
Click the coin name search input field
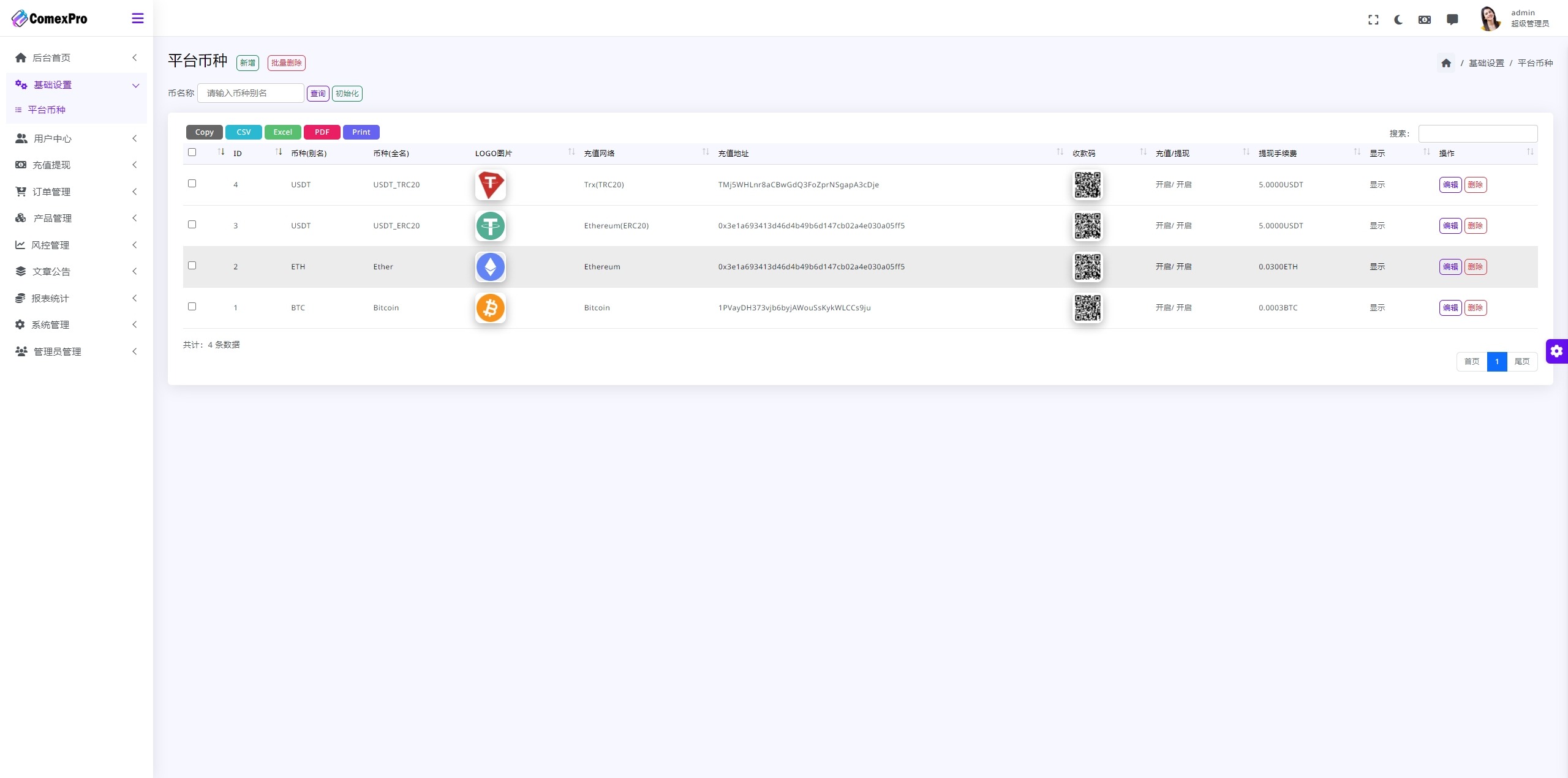[252, 93]
